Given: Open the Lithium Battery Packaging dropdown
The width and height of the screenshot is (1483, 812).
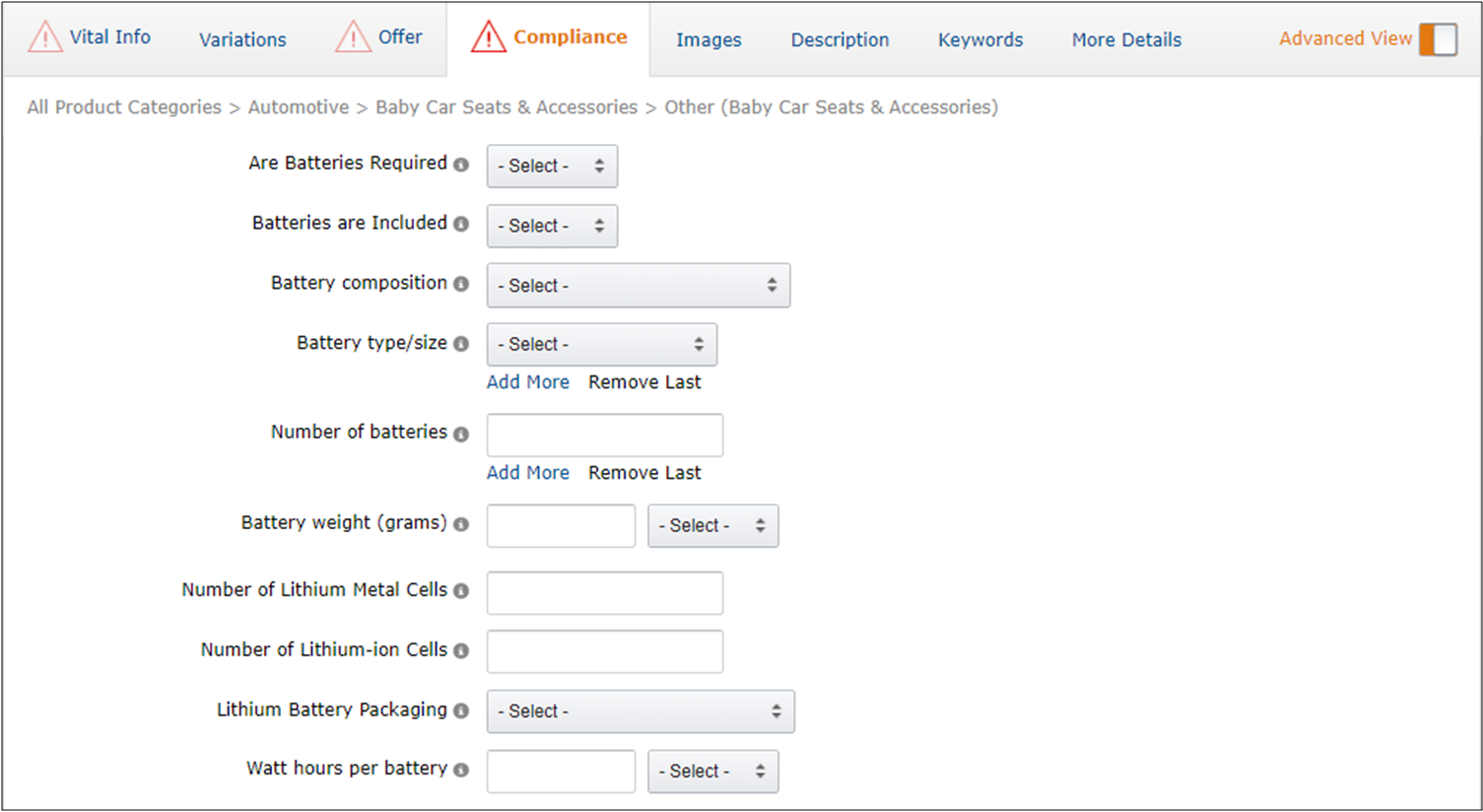Looking at the screenshot, I should 640,711.
